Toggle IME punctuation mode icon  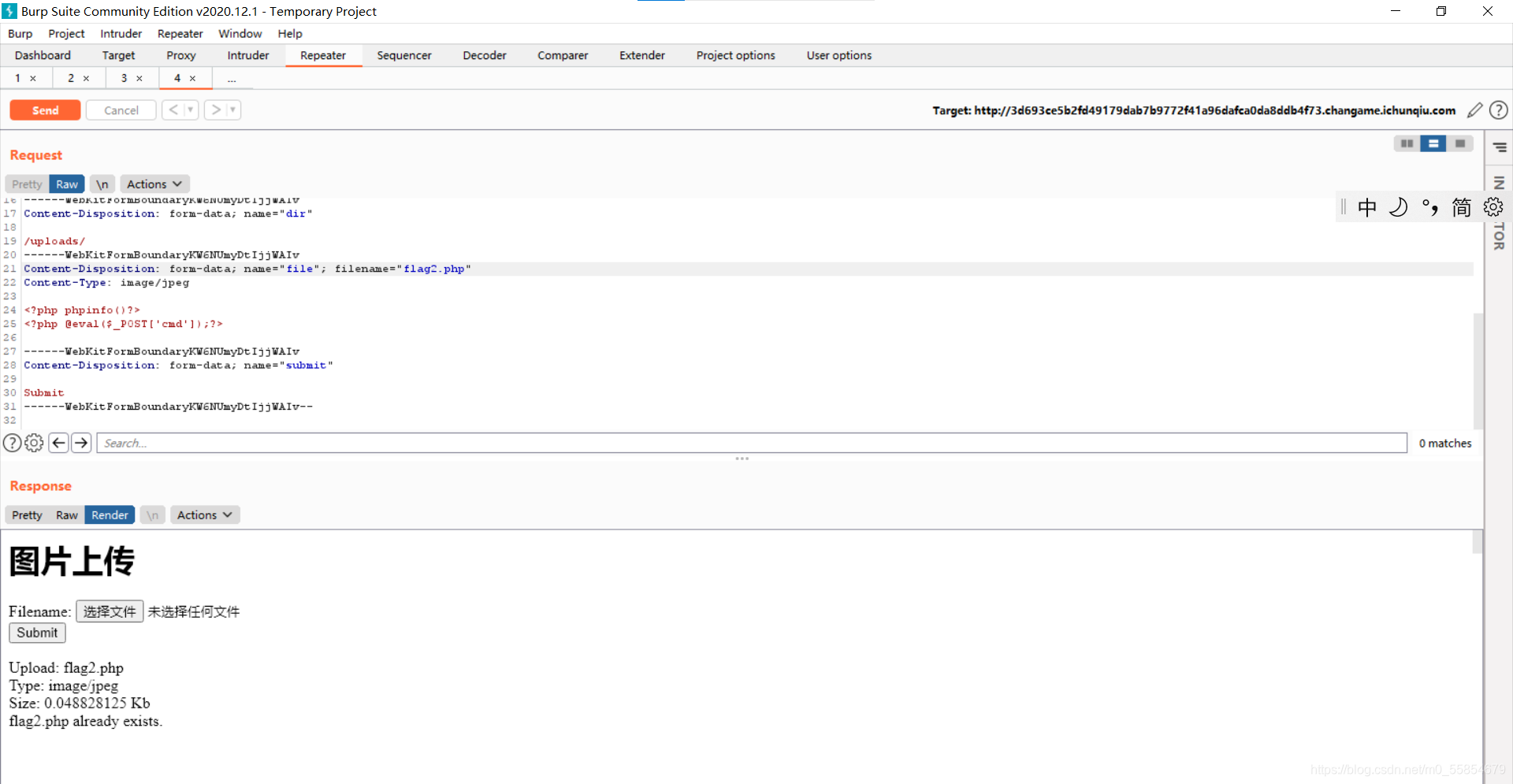tap(1430, 207)
